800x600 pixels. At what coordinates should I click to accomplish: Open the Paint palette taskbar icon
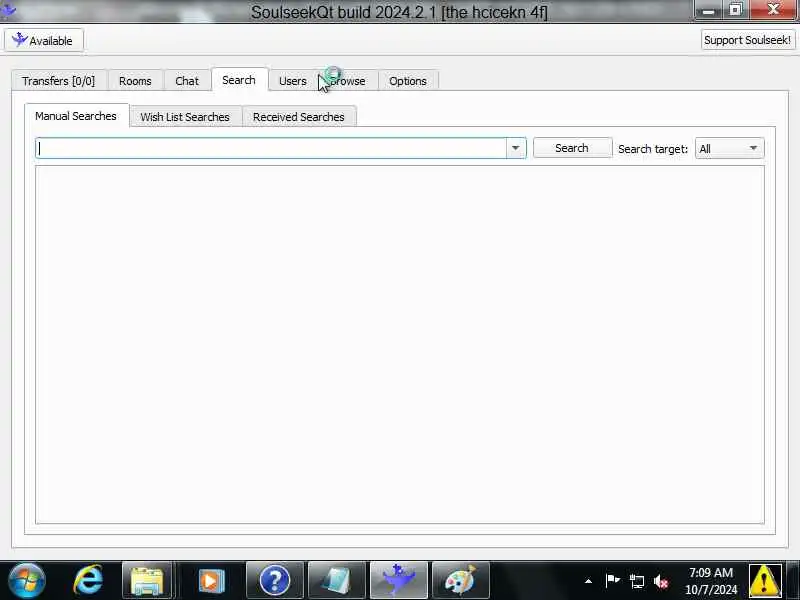pos(461,581)
